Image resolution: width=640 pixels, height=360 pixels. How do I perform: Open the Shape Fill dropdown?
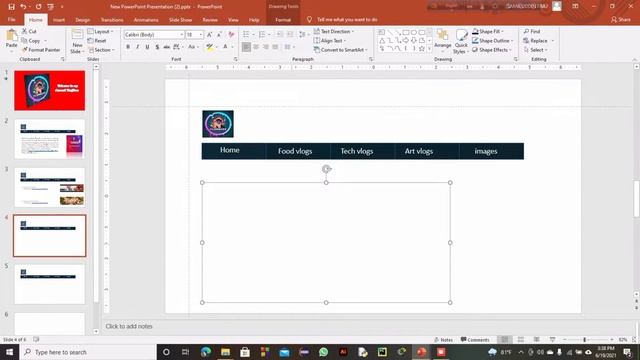(488, 31)
